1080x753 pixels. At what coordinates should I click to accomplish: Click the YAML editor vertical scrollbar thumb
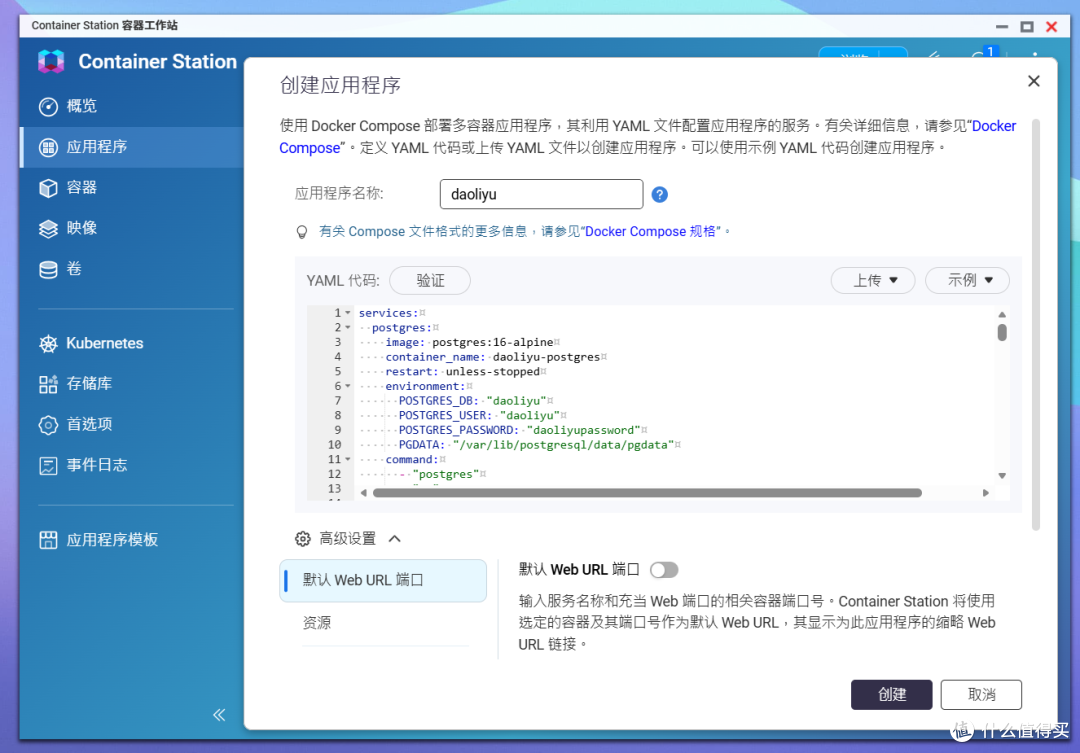tap(1002, 332)
